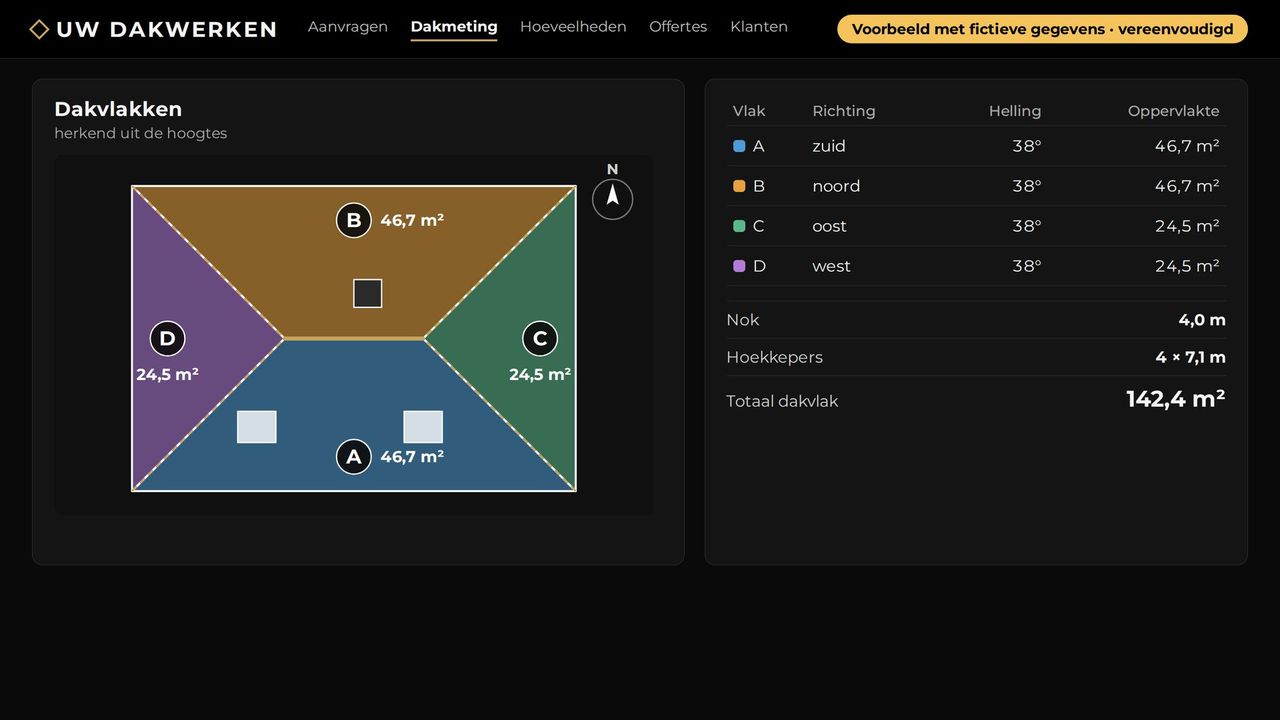The image size is (1280, 720).
Task: Open the Aanvragen tab
Action: pyautogui.click(x=348, y=27)
